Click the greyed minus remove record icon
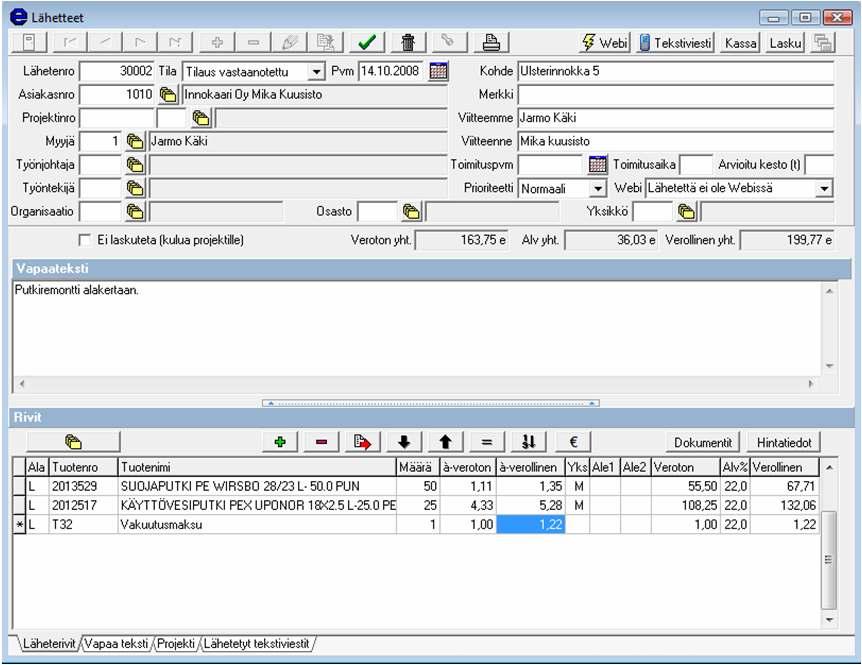Image resolution: width=862 pixels, height=665 pixels. pyautogui.click(x=253, y=42)
